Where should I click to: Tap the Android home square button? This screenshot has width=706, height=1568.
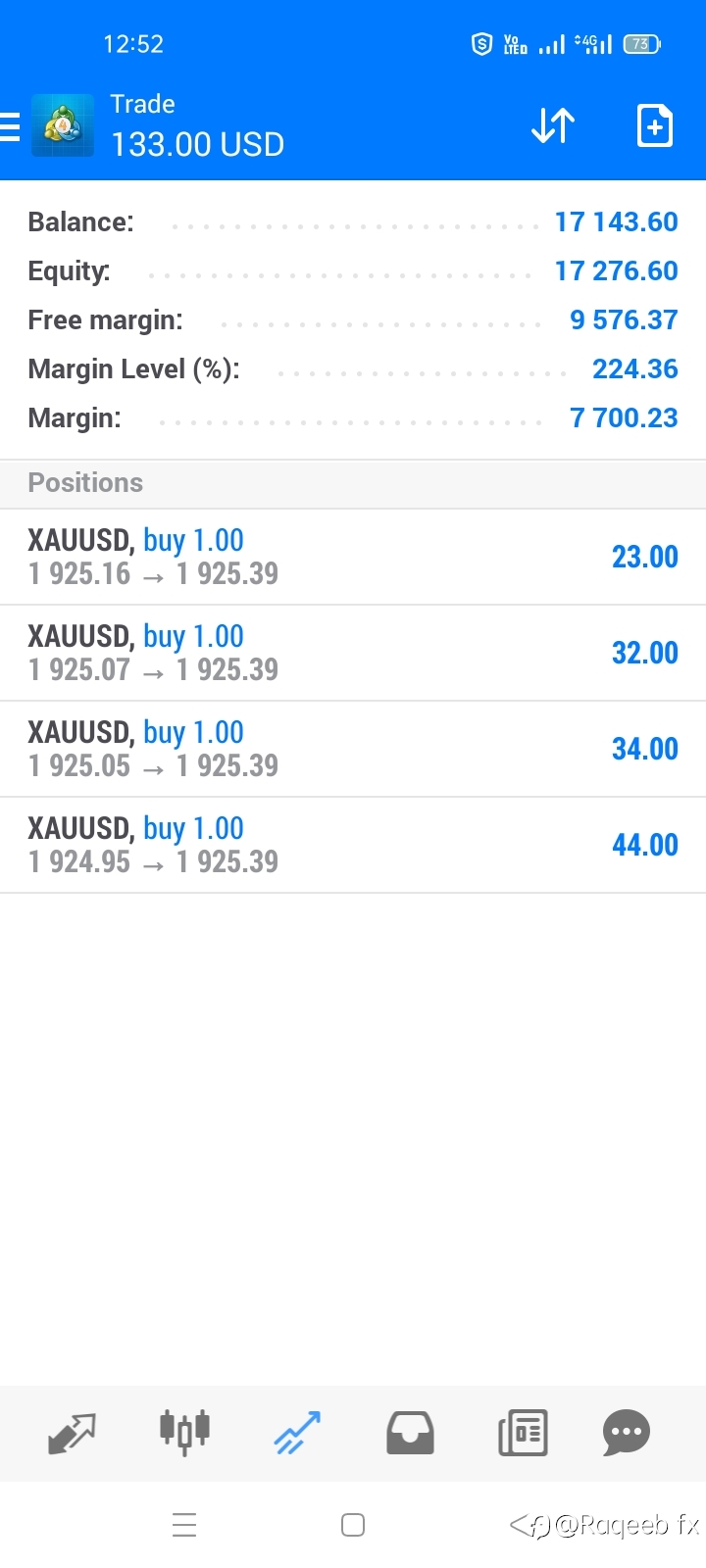353,1525
